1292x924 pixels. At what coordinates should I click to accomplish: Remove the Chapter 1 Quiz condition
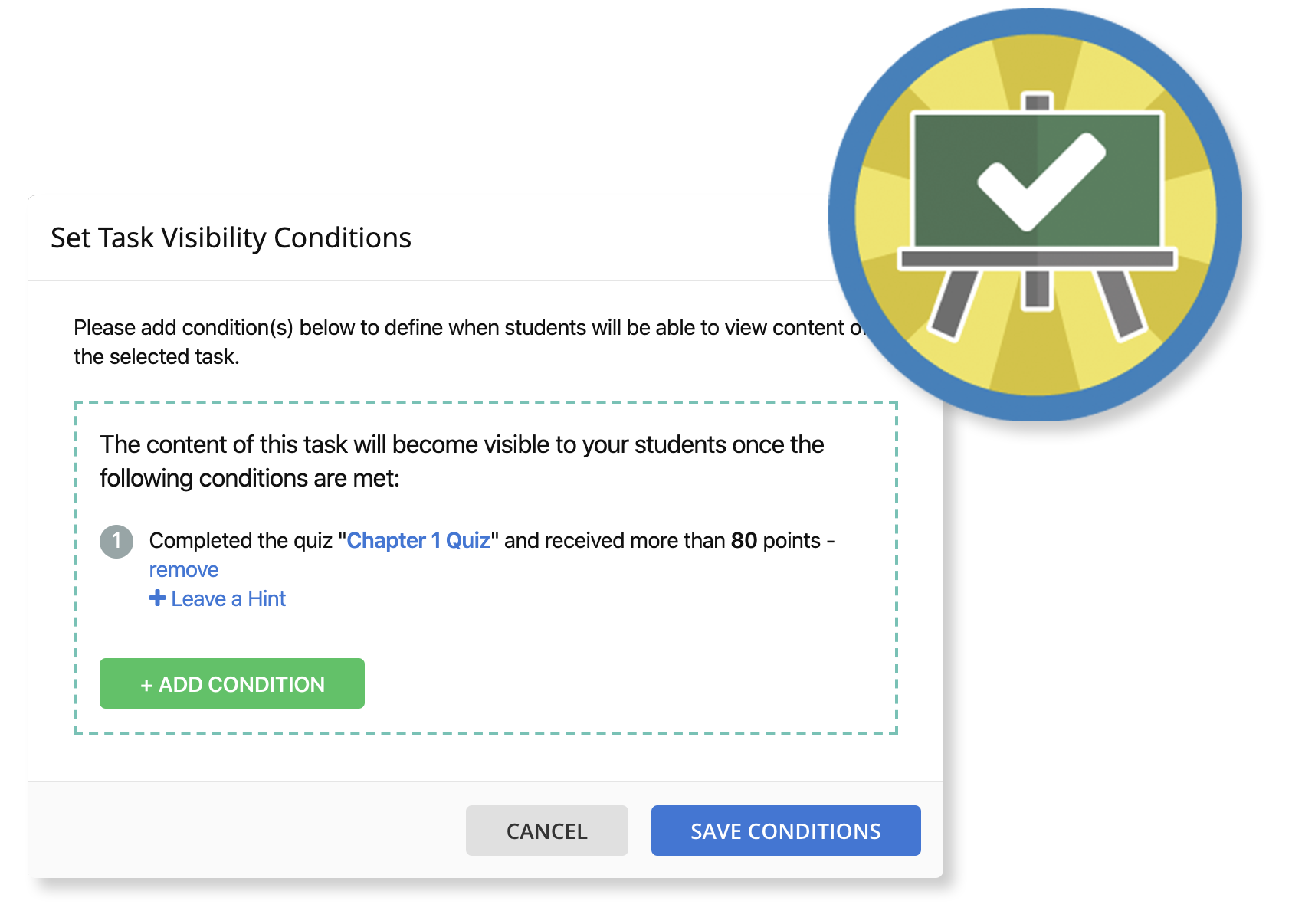point(184,570)
